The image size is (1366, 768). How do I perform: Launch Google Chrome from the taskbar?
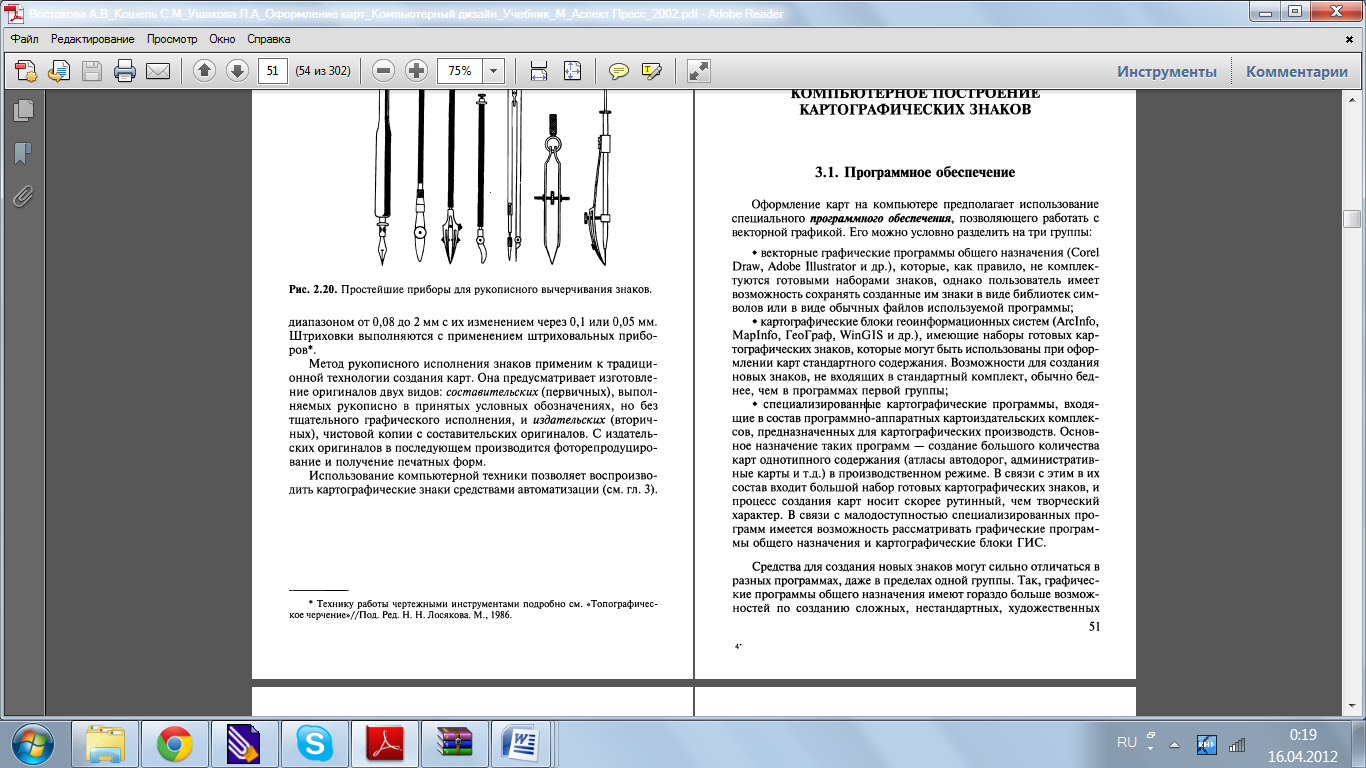click(x=175, y=743)
